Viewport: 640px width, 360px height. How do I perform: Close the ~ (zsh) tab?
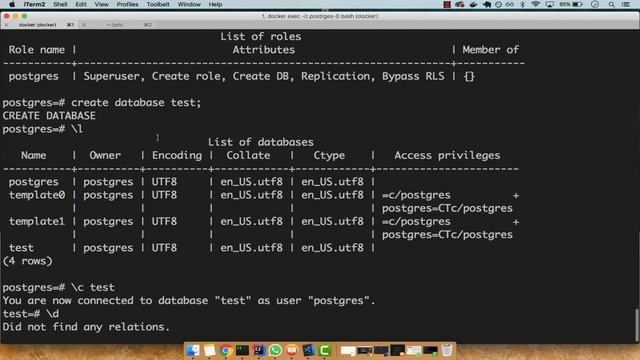point(84,25)
